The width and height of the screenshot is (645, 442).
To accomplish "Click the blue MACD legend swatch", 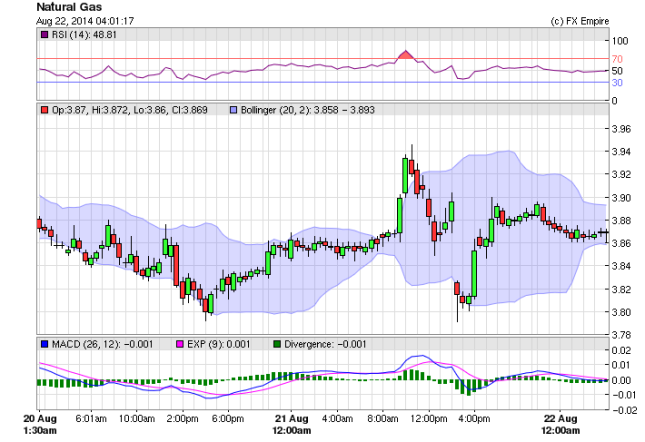I will 45,344.
